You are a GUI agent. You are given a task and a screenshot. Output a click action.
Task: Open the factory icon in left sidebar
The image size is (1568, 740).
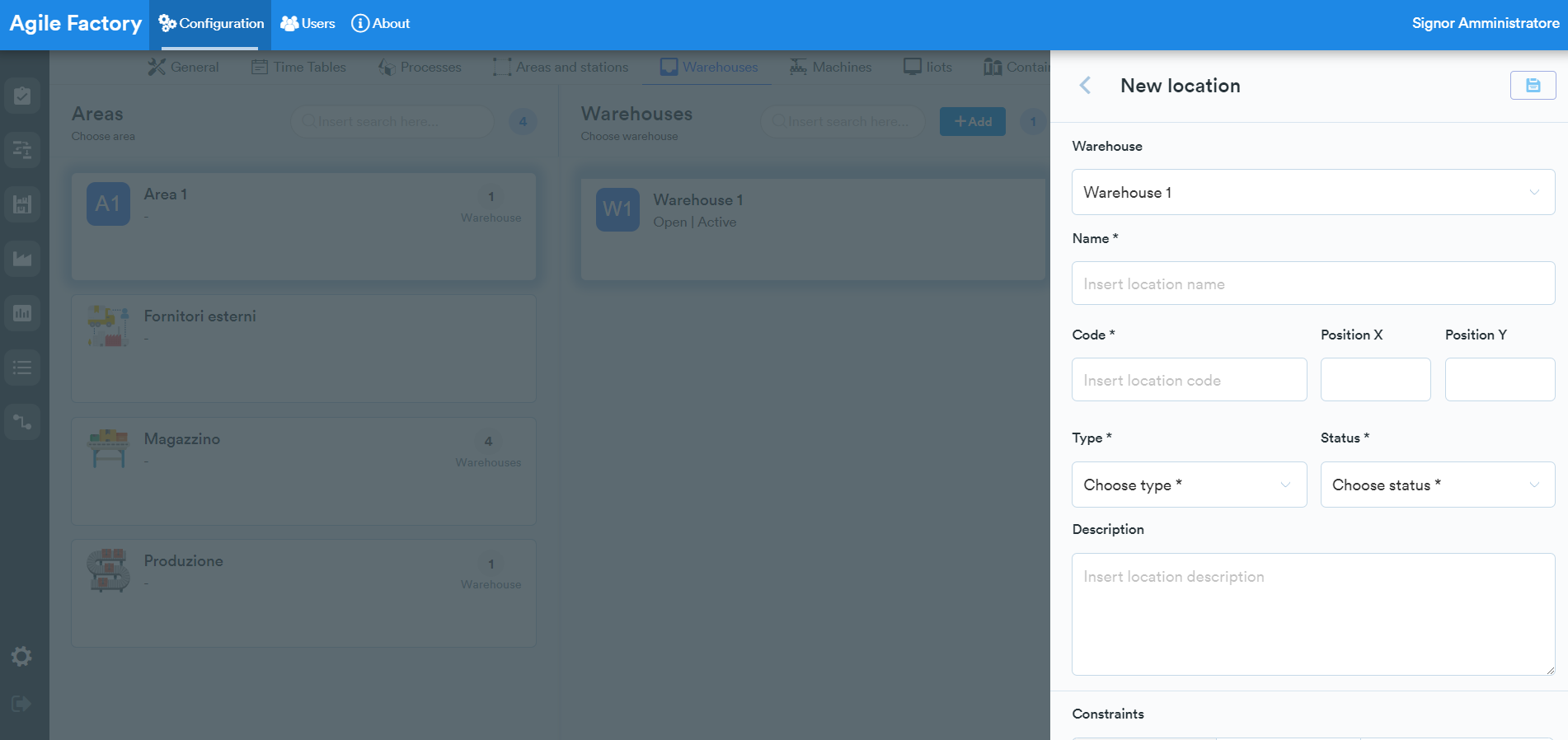22,259
